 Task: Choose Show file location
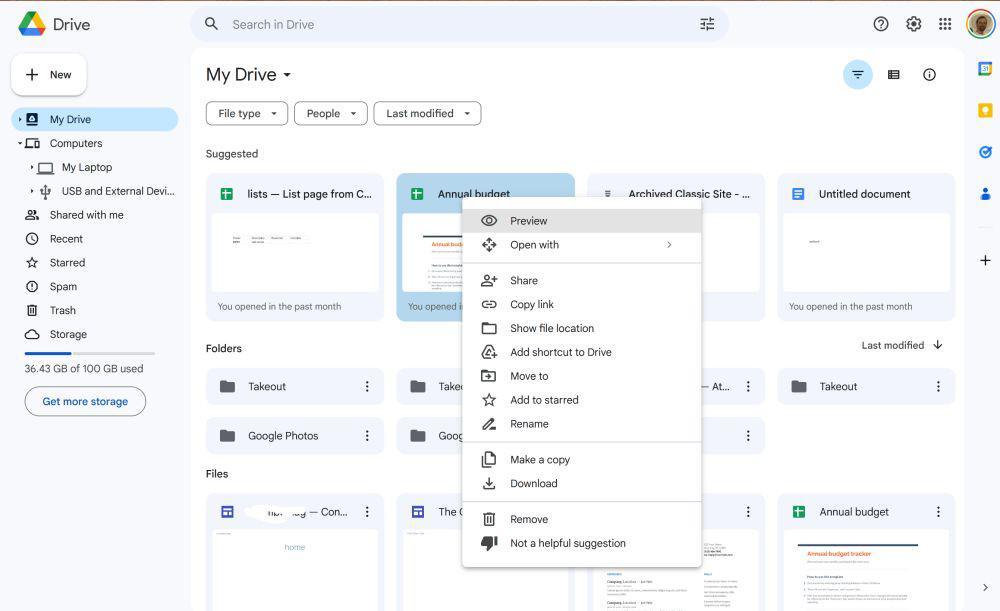[582, 328]
